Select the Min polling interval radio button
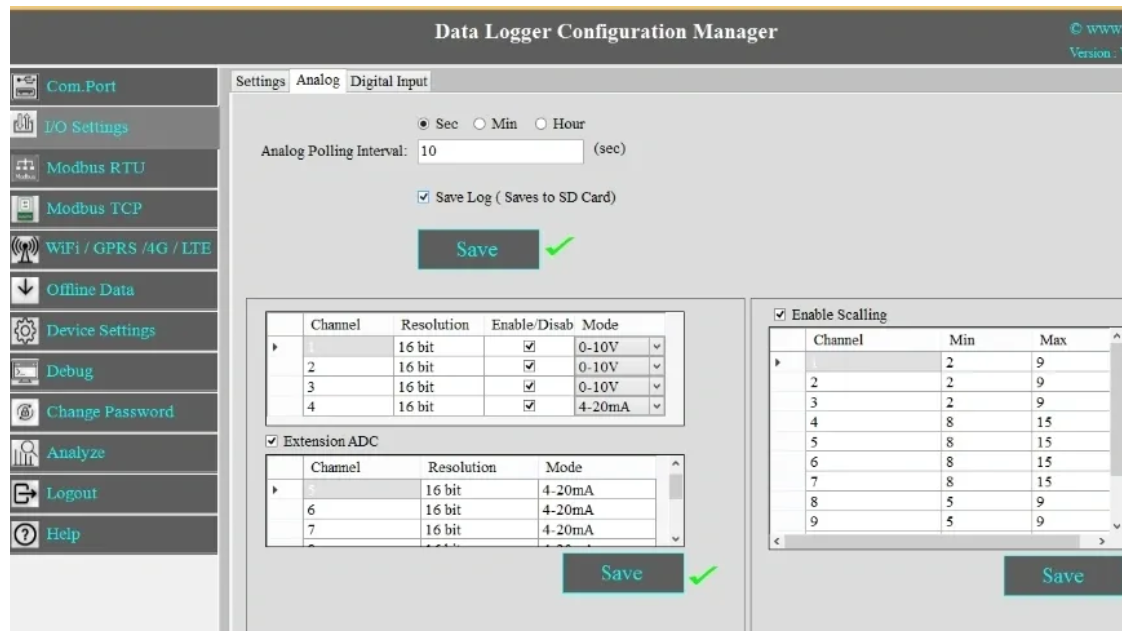This screenshot has height=636, width=1132. [x=479, y=124]
